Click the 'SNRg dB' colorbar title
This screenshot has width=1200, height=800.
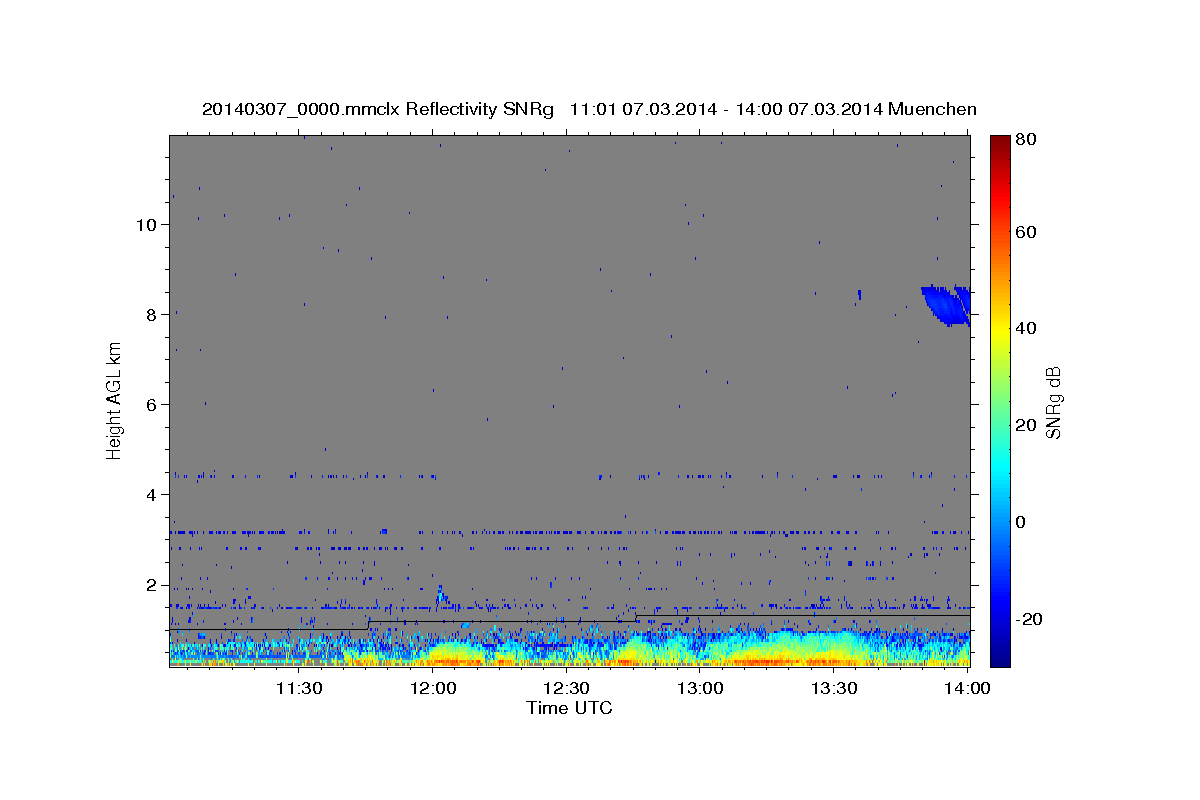click(x=1053, y=402)
